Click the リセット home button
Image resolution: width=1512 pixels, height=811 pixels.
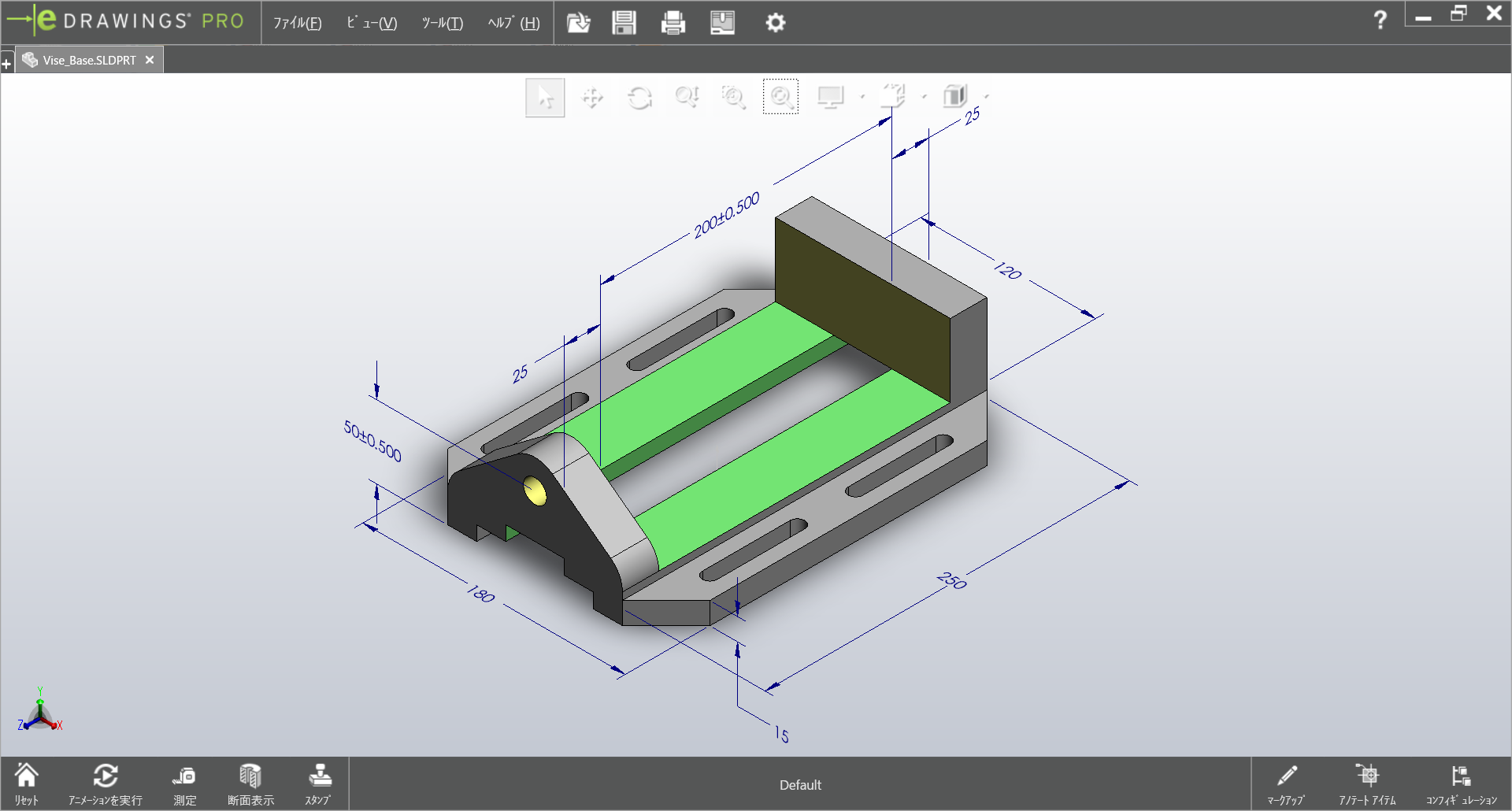(27, 782)
